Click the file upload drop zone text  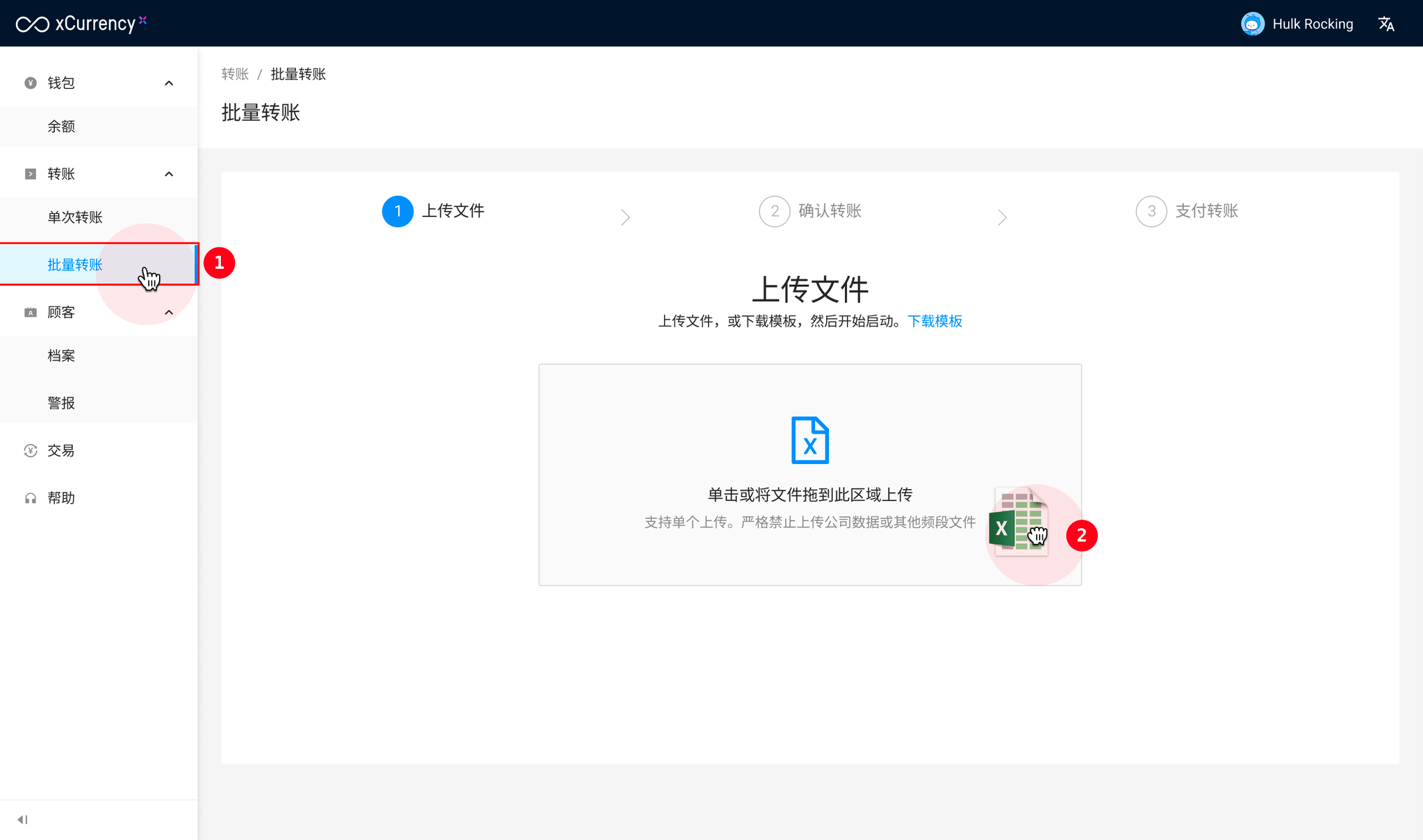click(x=809, y=495)
